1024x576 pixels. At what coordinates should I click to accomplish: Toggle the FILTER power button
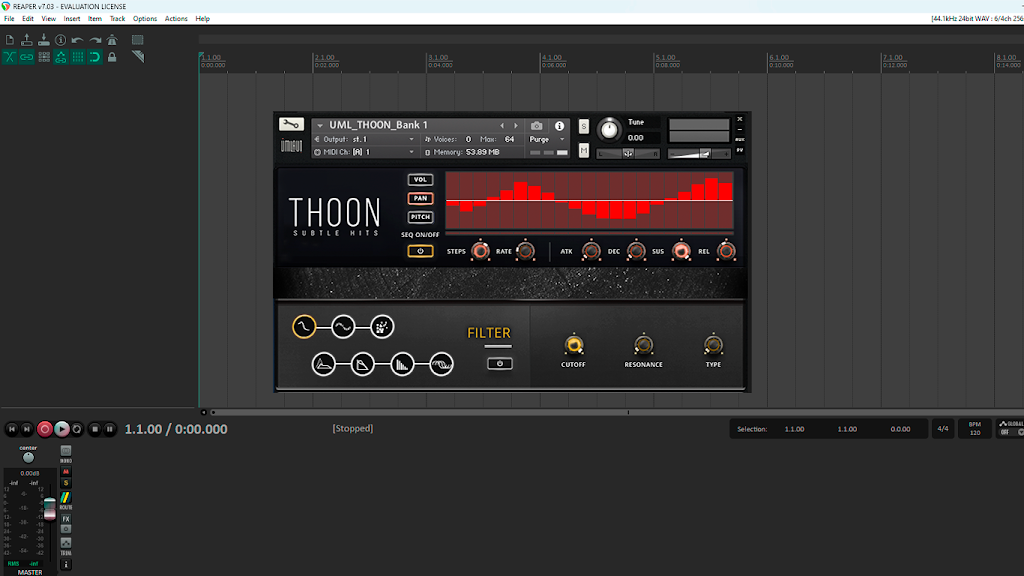point(500,364)
